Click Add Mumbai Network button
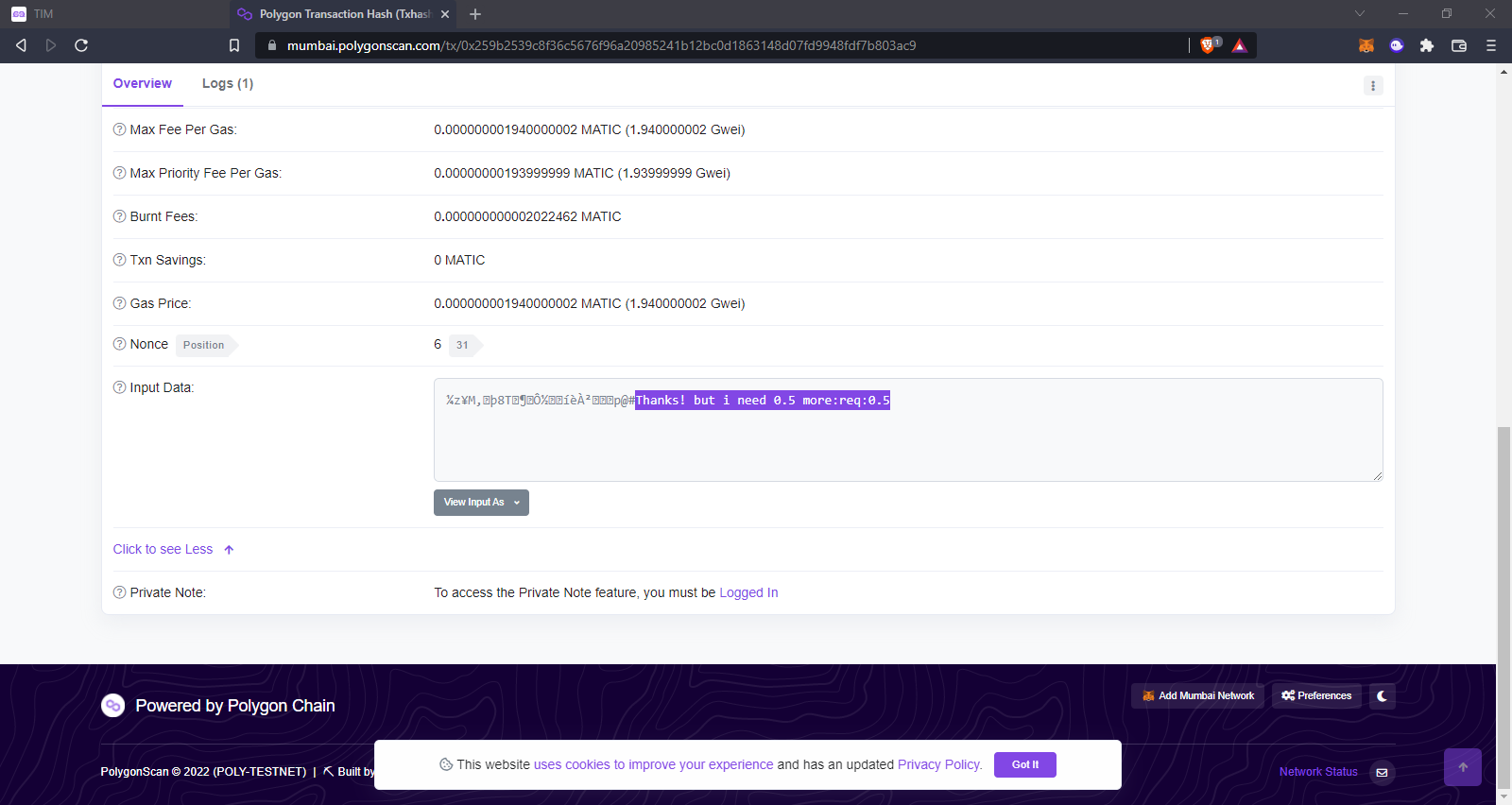This screenshot has width=1512, height=805. click(x=1197, y=695)
